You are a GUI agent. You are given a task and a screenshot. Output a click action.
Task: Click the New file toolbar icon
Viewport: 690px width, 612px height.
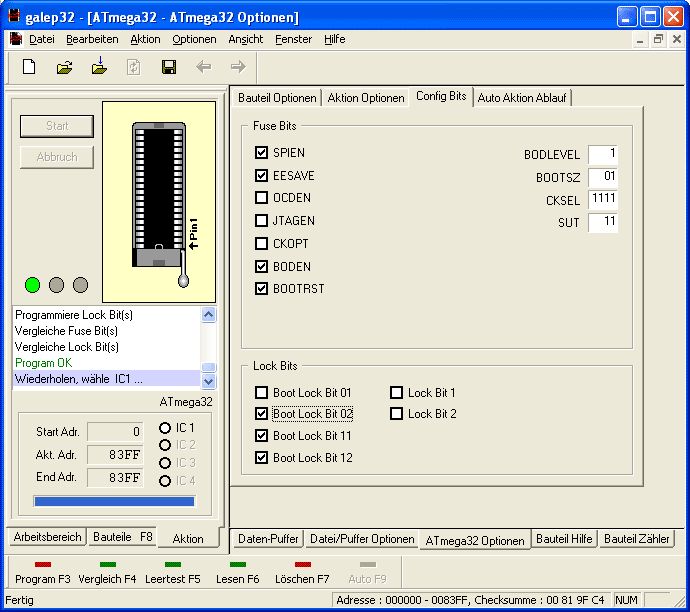[x=30, y=67]
